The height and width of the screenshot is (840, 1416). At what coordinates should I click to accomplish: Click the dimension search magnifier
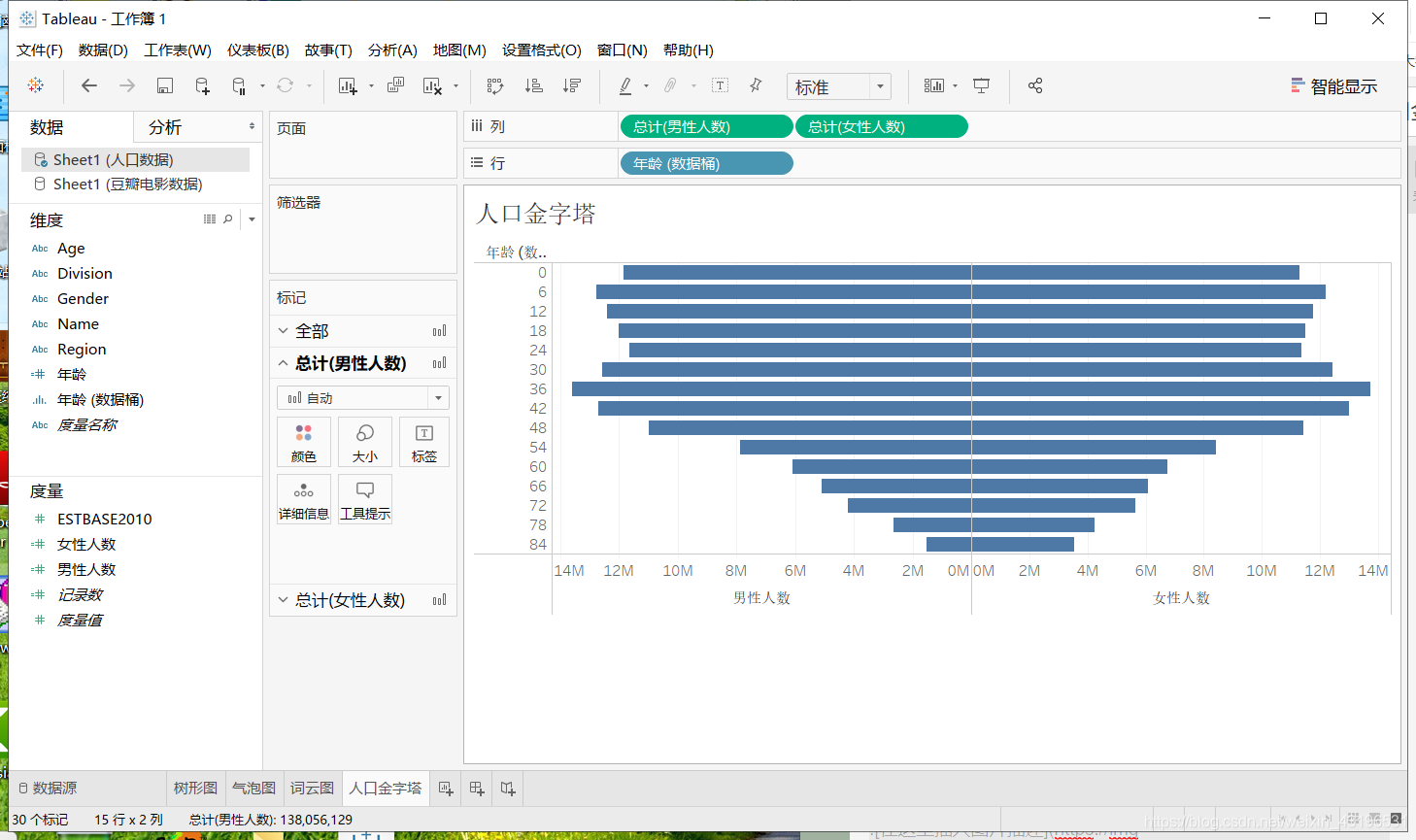228,219
